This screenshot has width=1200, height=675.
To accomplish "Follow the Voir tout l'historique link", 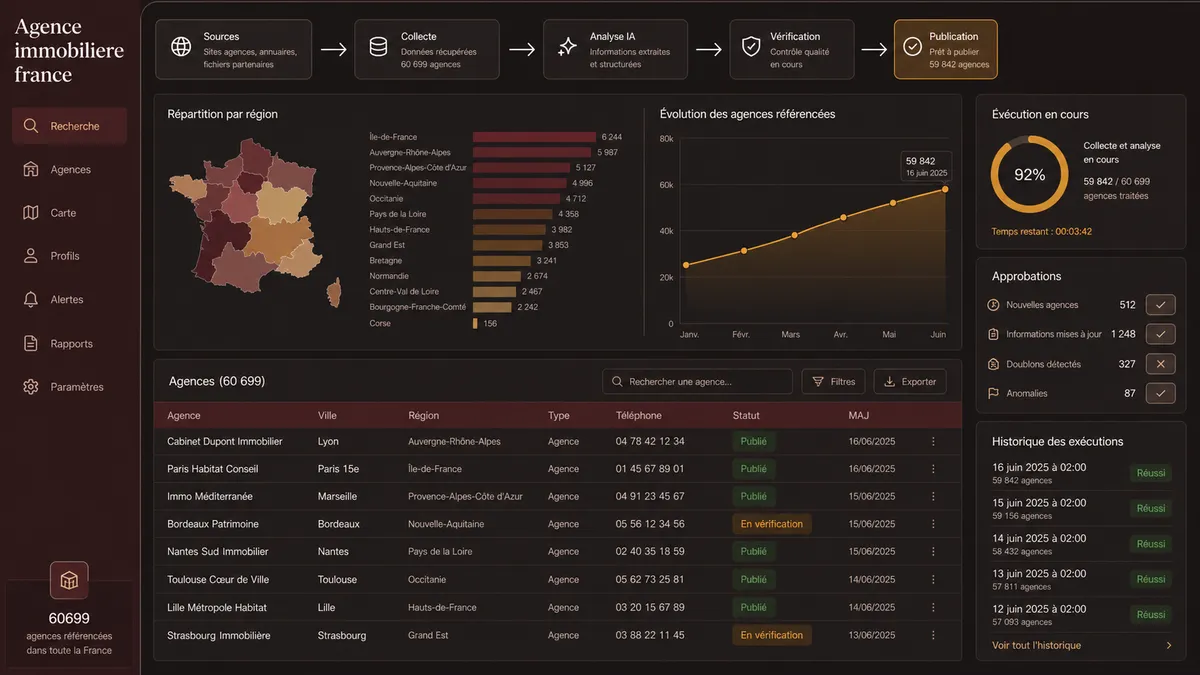I will [1036, 645].
